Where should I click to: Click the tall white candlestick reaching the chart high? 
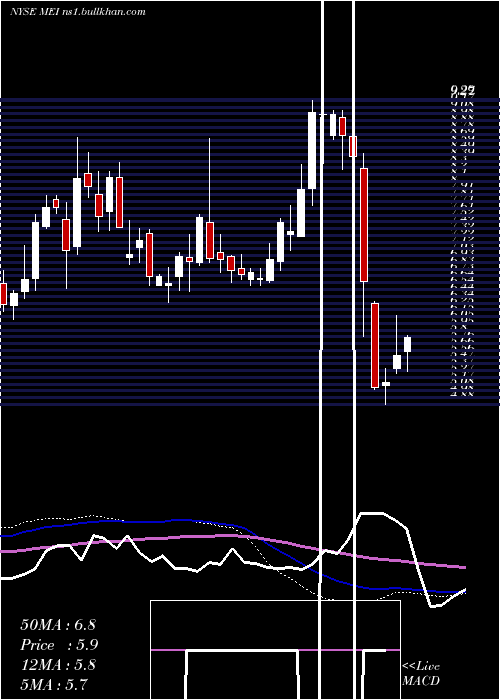click(312, 151)
